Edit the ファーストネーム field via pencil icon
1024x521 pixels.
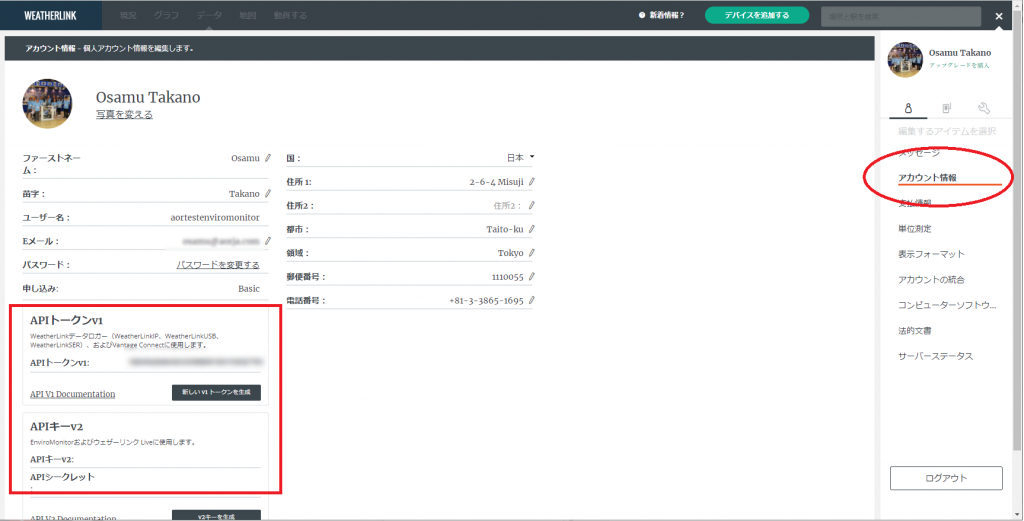[x=268, y=158]
